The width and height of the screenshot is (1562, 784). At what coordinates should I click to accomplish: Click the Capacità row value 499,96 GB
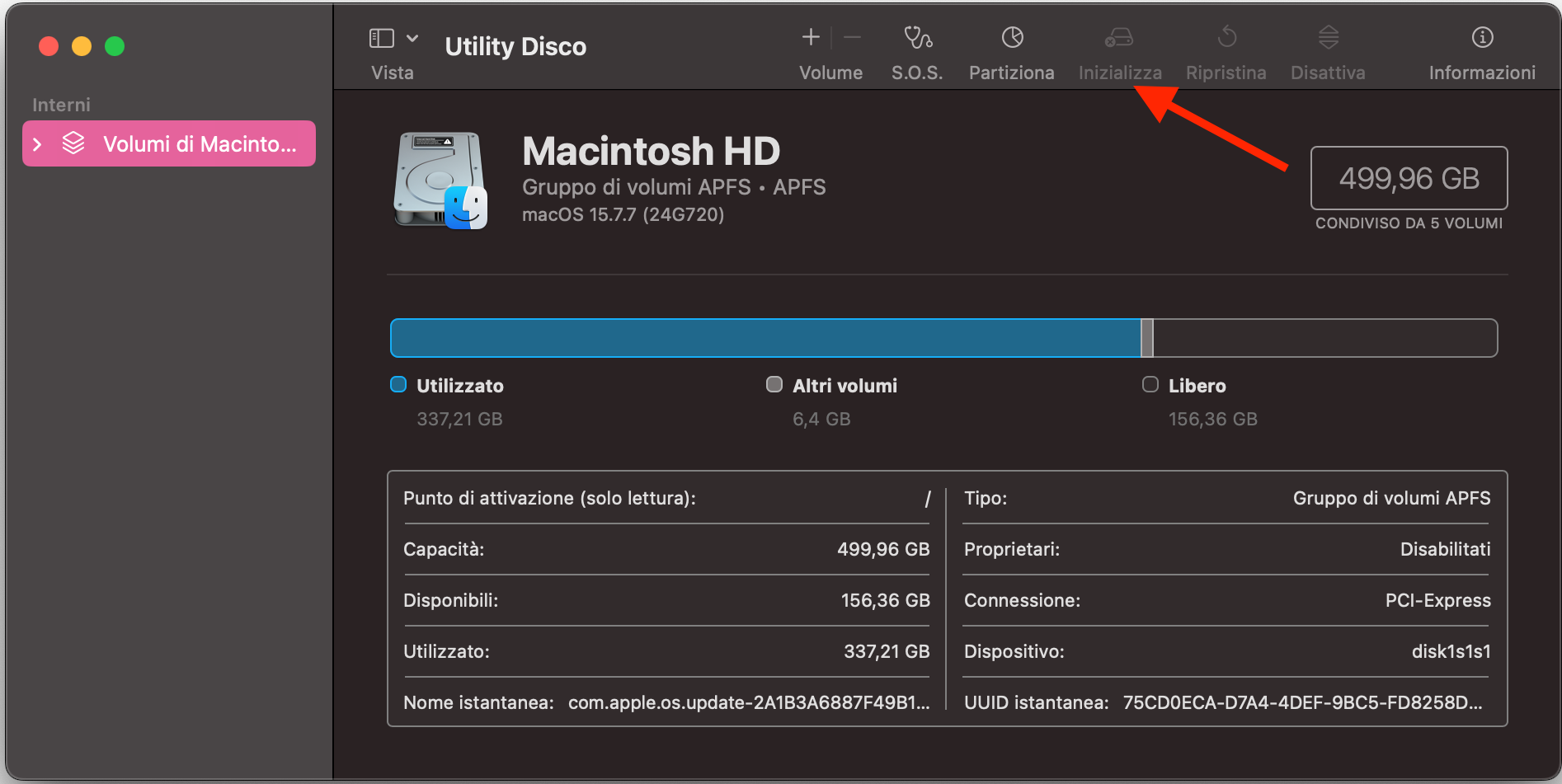(x=883, y=549)
